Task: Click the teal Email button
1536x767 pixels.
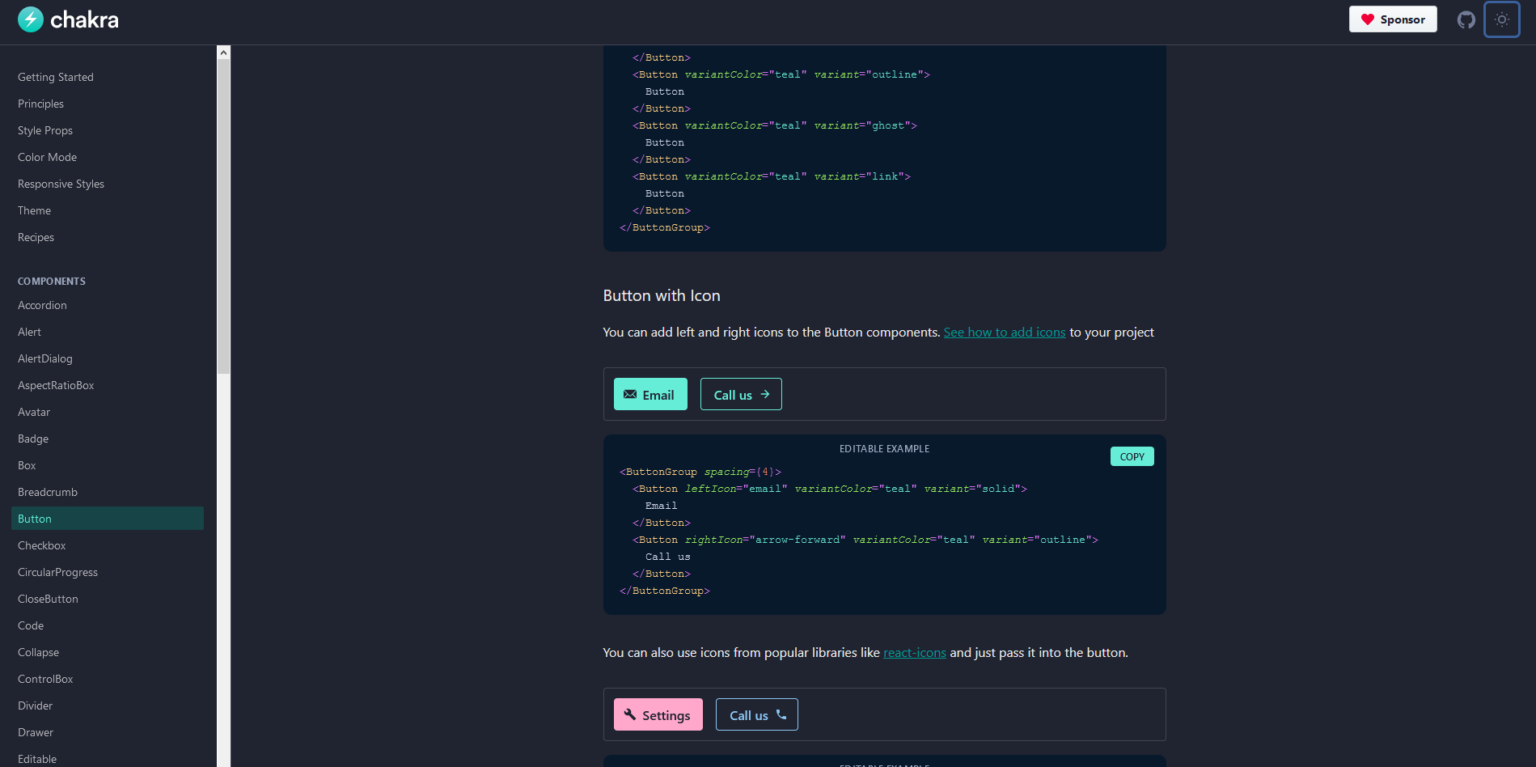Action: (x=650, y=394)
